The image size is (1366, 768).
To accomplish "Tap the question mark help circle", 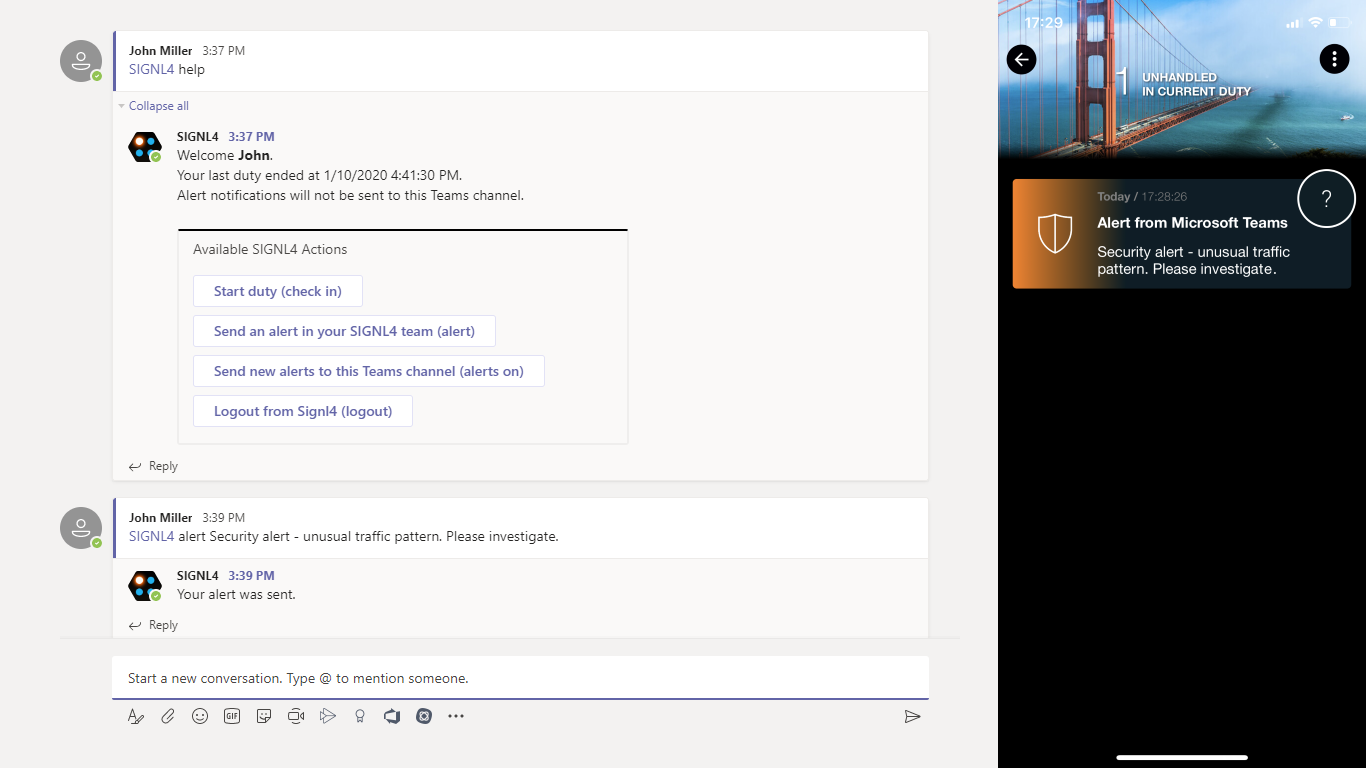I will [x=1326, y=199].
